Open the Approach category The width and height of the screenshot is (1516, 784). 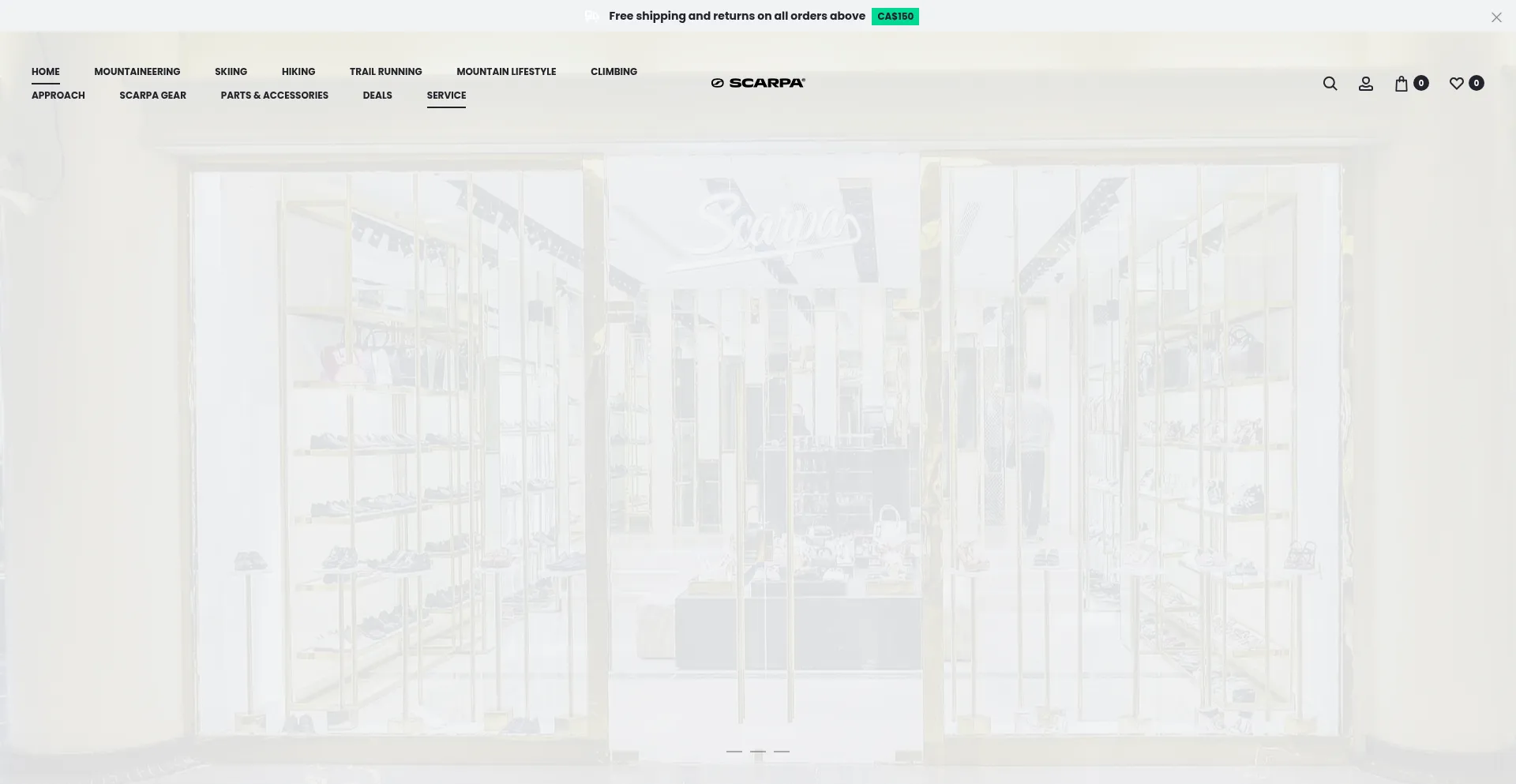(x=58, y=96)
